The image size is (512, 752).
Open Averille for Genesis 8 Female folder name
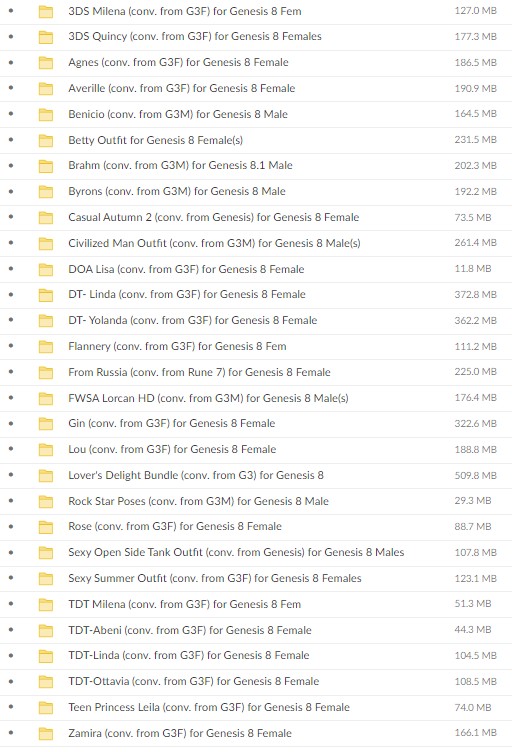(x=182, y=88)
